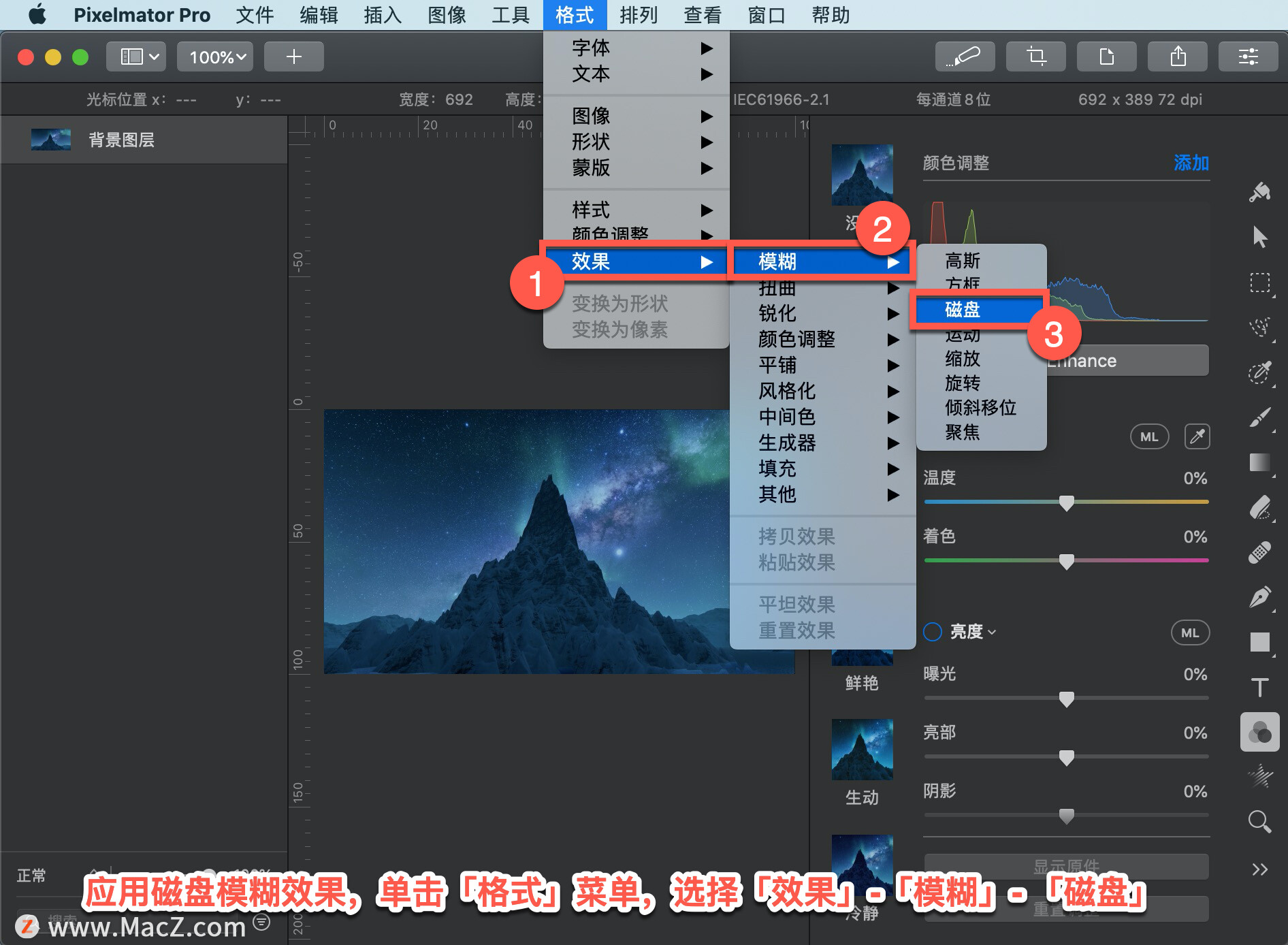Click 阴影 slider handle
This screenshot has height=945, width=1288.
1067,816
